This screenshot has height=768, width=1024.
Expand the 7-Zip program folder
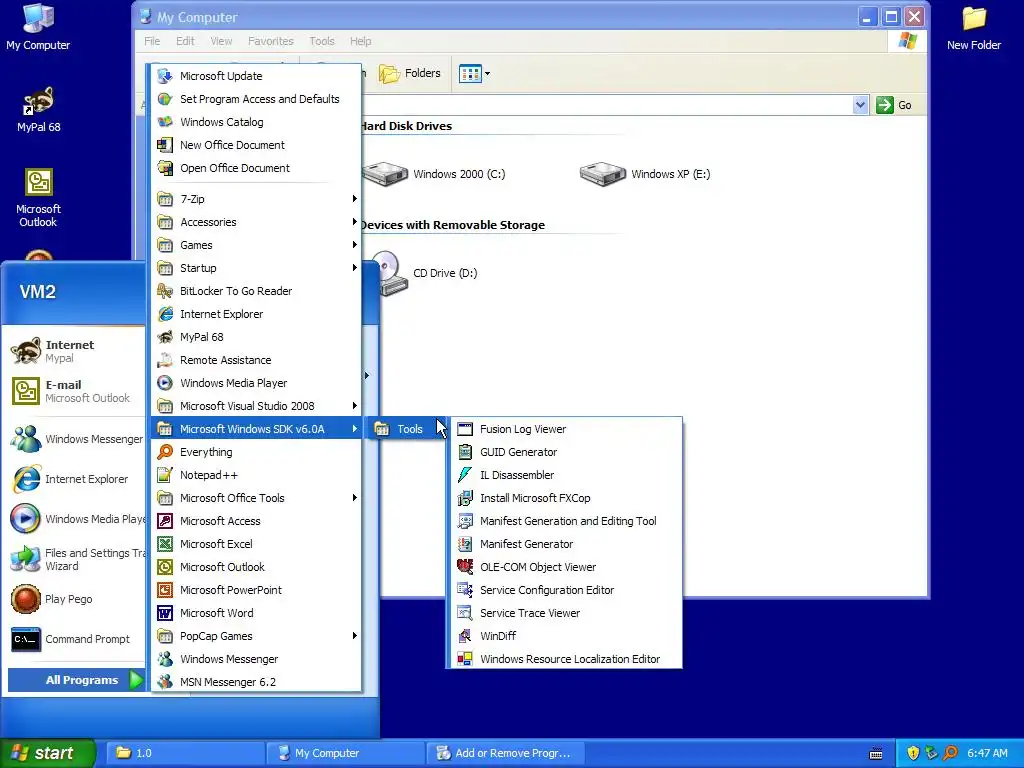tap(256, 199)
